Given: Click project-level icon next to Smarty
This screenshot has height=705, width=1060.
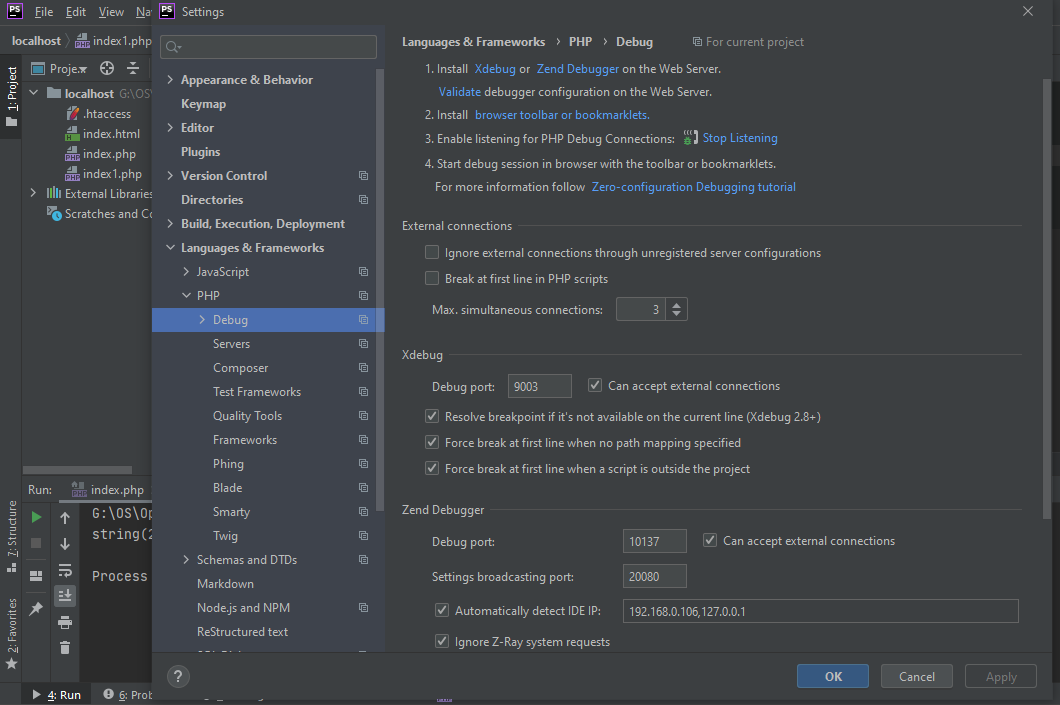Looking at the screenshot, I should point(364,512).
